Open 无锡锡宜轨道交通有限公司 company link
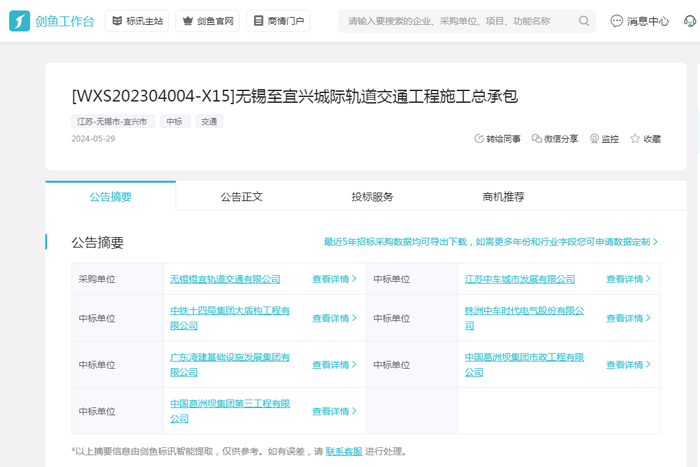700x467 pixels. click(x=225, y=280)
